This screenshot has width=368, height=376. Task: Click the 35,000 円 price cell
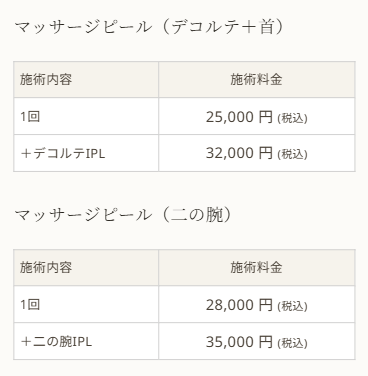(257, 341)
